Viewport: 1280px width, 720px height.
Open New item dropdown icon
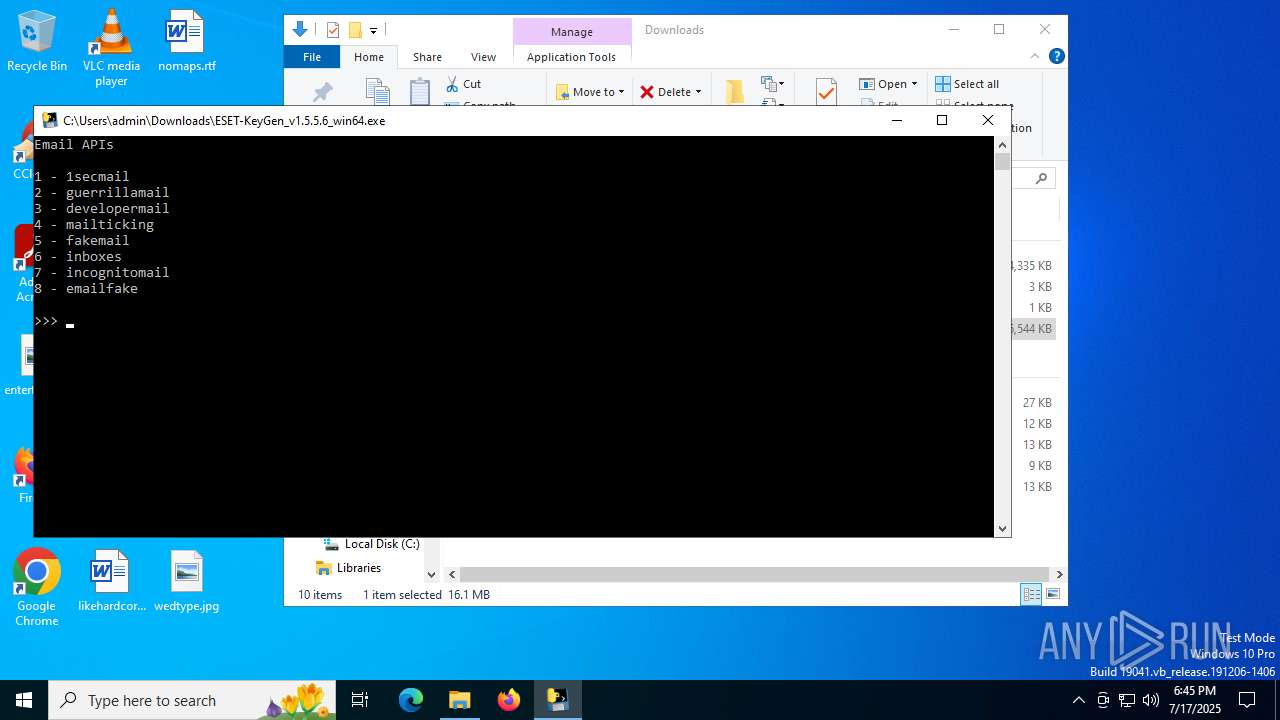point(772,84)
